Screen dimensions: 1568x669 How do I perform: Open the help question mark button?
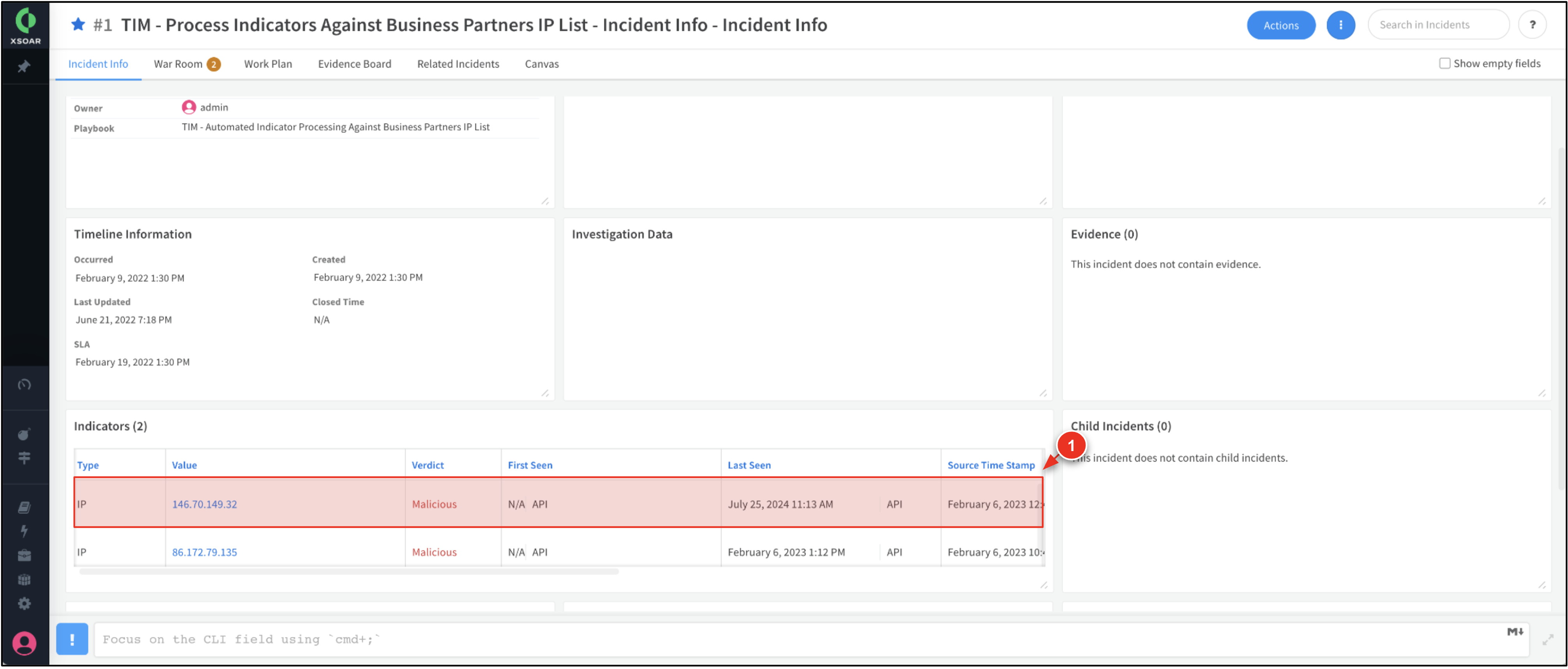pos(1532,25)
